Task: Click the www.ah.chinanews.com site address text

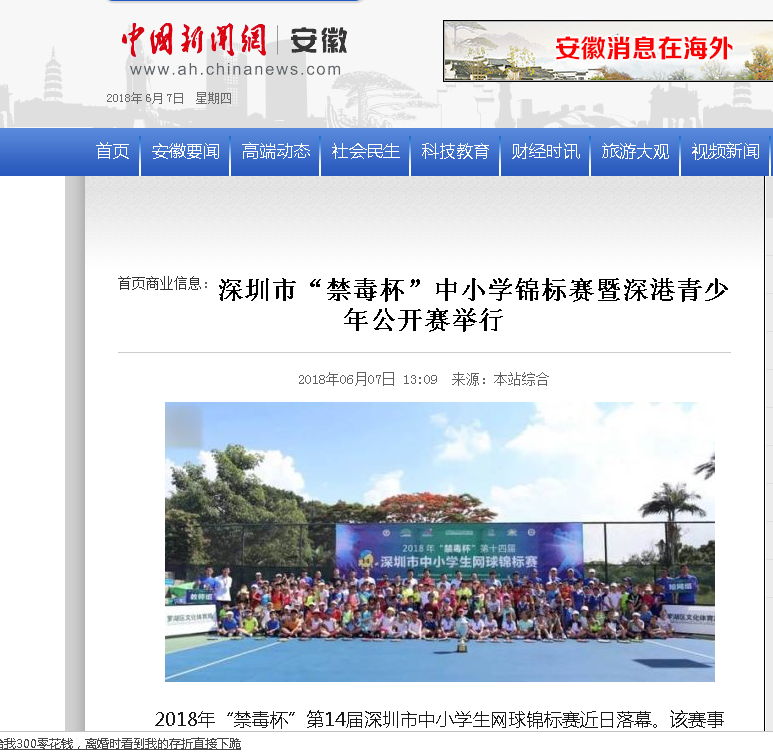Action: 235,70
